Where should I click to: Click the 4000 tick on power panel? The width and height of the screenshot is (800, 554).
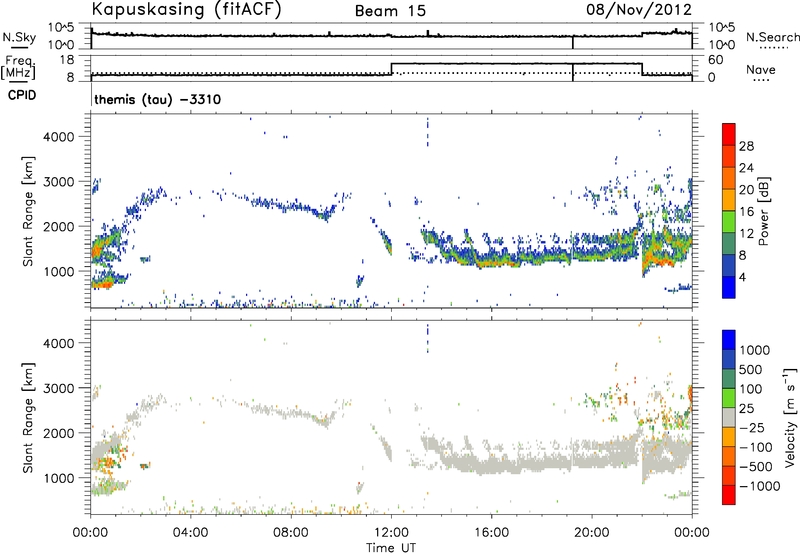tap(59, 137)
